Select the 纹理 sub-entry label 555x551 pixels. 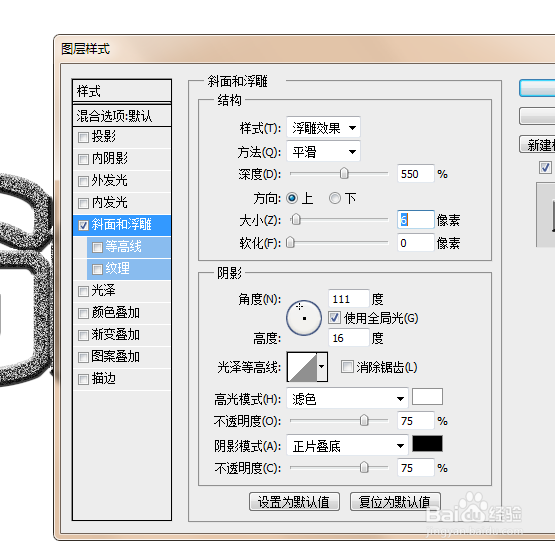pos(118,269)
